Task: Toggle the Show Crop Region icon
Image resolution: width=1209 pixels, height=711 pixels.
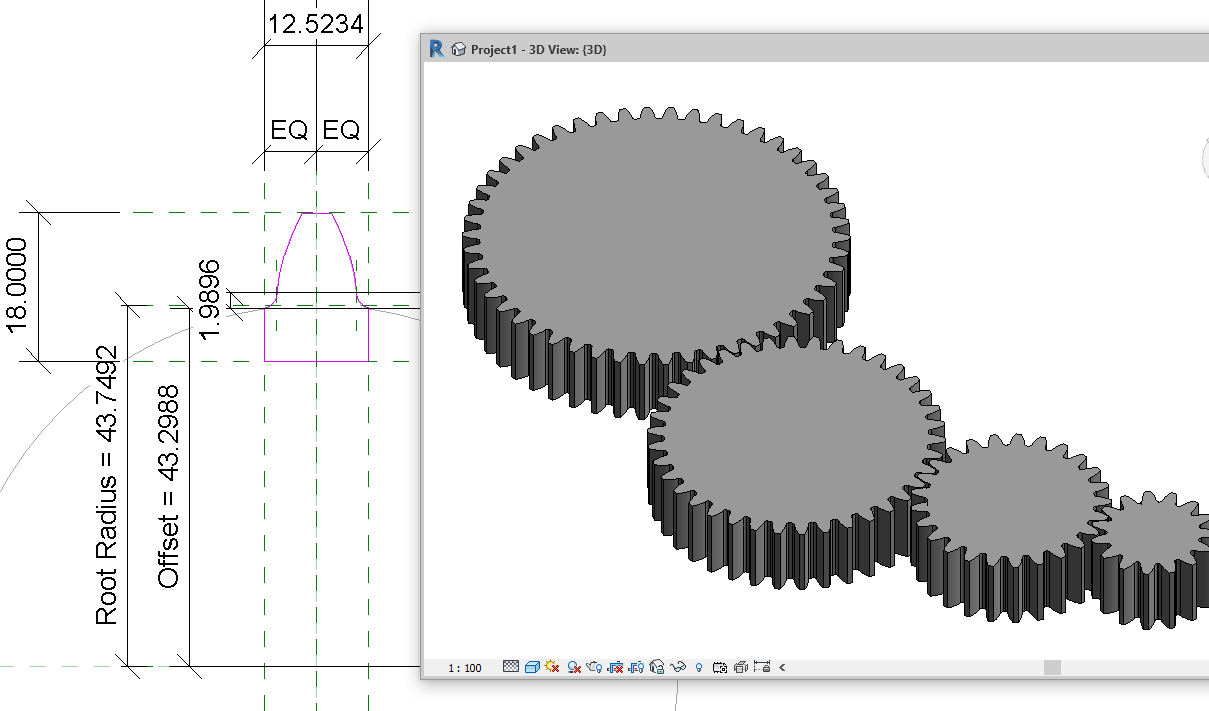Action: [x=636, y=666]
